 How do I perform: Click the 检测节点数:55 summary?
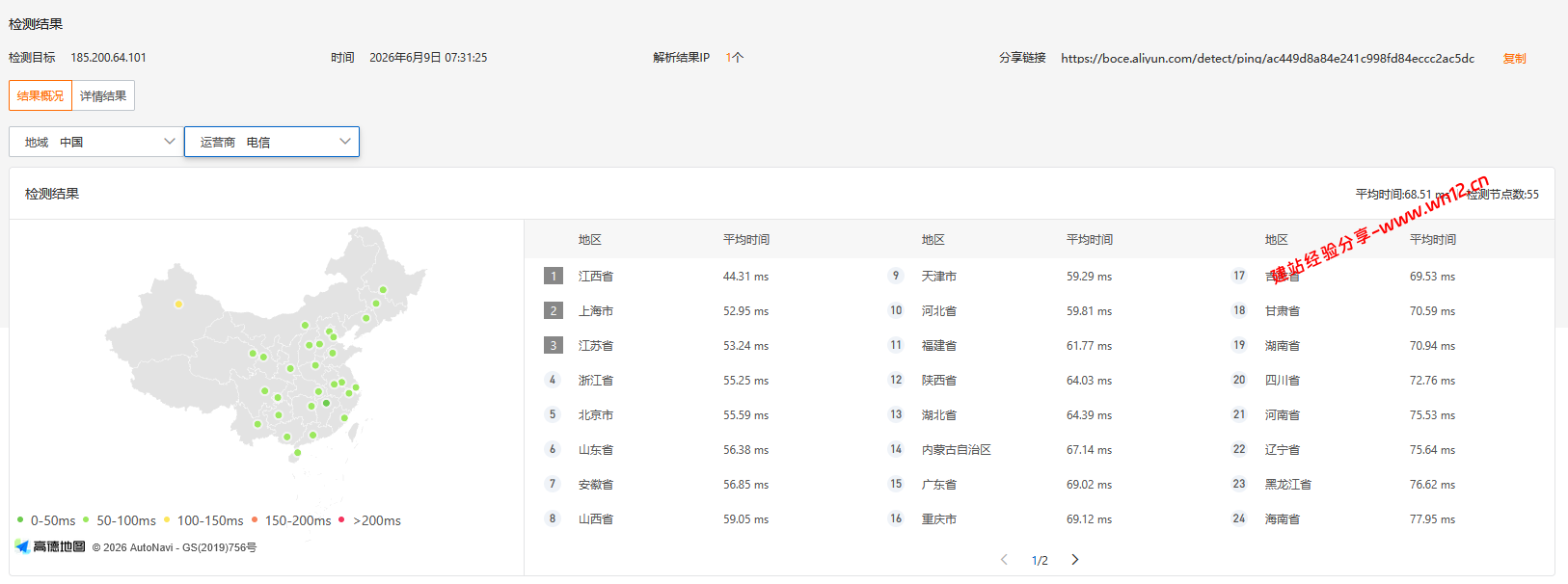(x=1502, y=194)
